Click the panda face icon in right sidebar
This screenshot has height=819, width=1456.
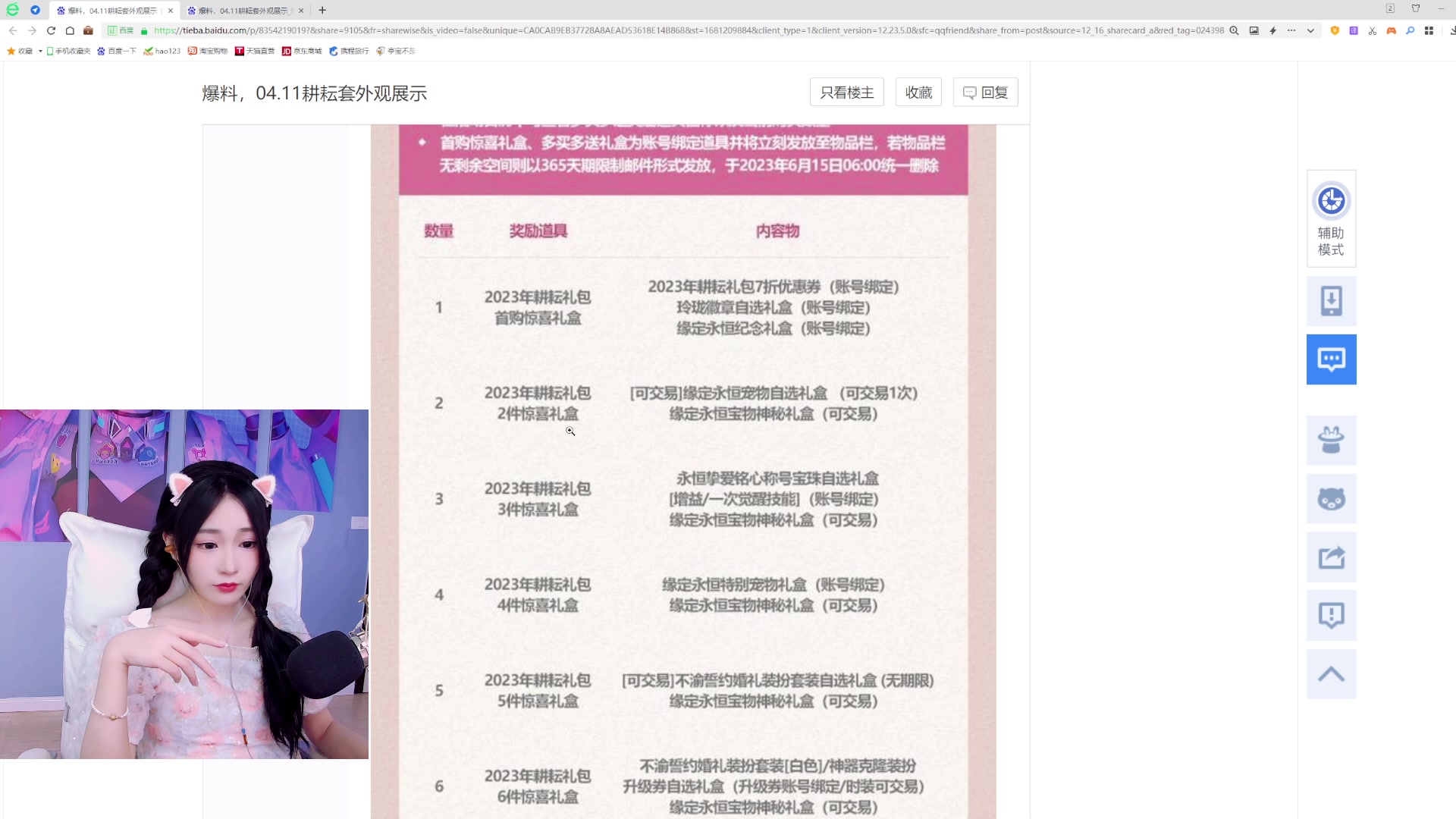[x=1331, y=498]
